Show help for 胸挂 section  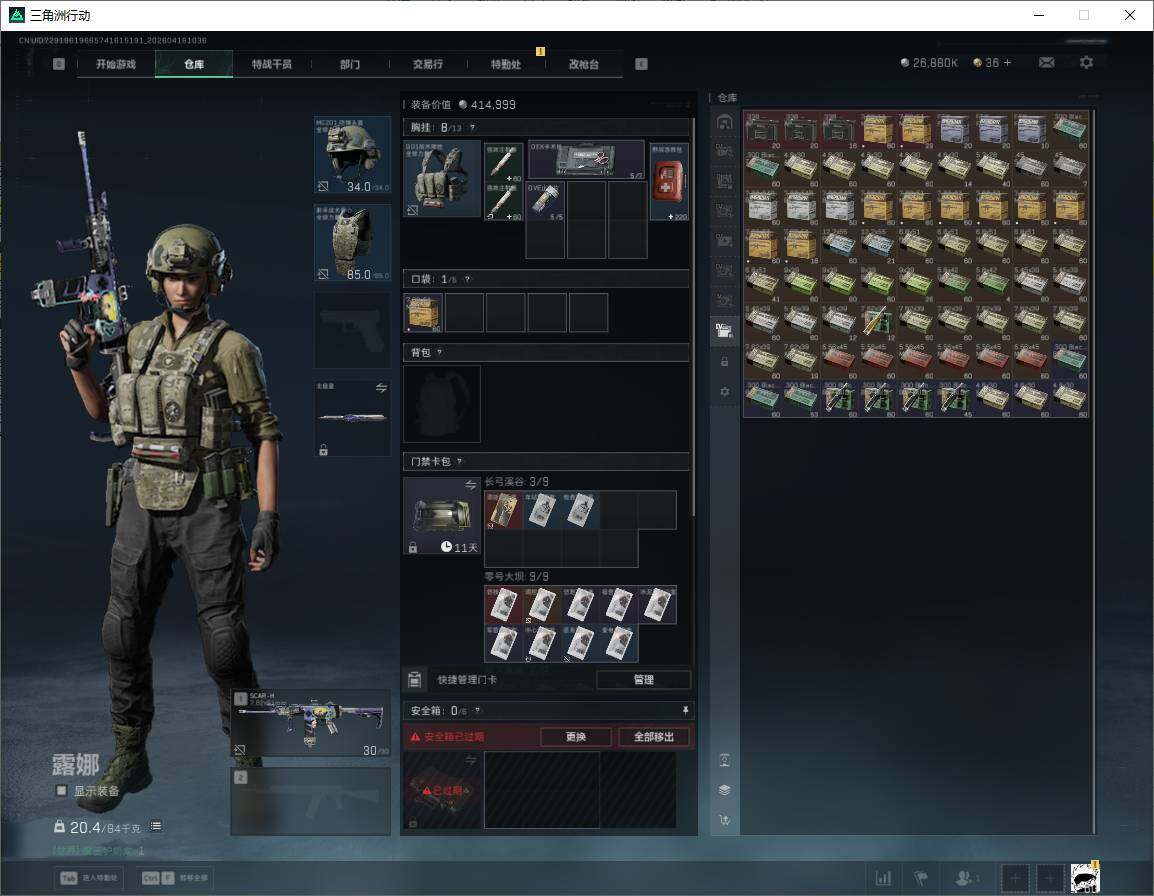click(472, 127)
